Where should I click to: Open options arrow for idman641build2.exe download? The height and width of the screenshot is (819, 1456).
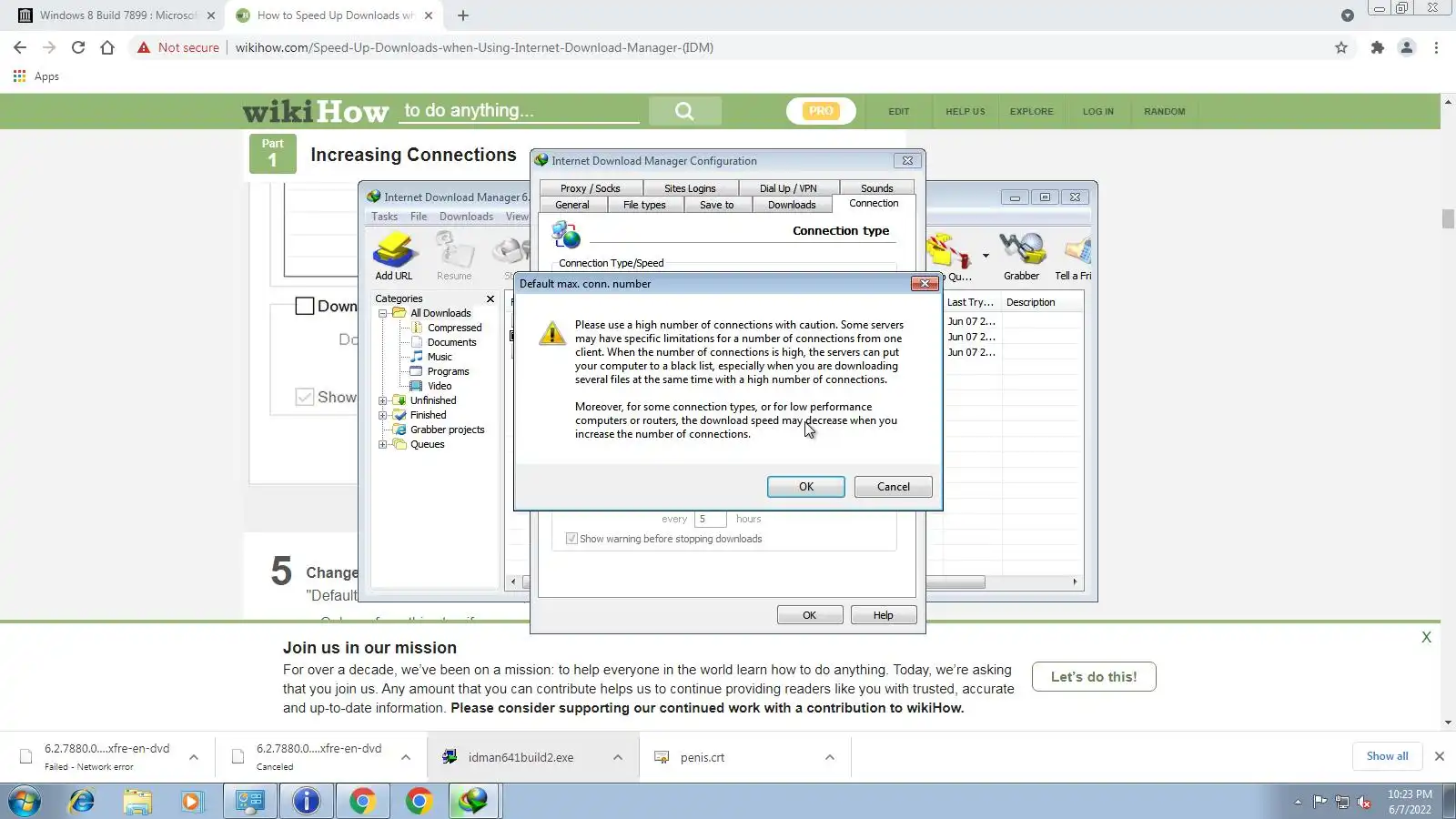[x=618, y=757]
